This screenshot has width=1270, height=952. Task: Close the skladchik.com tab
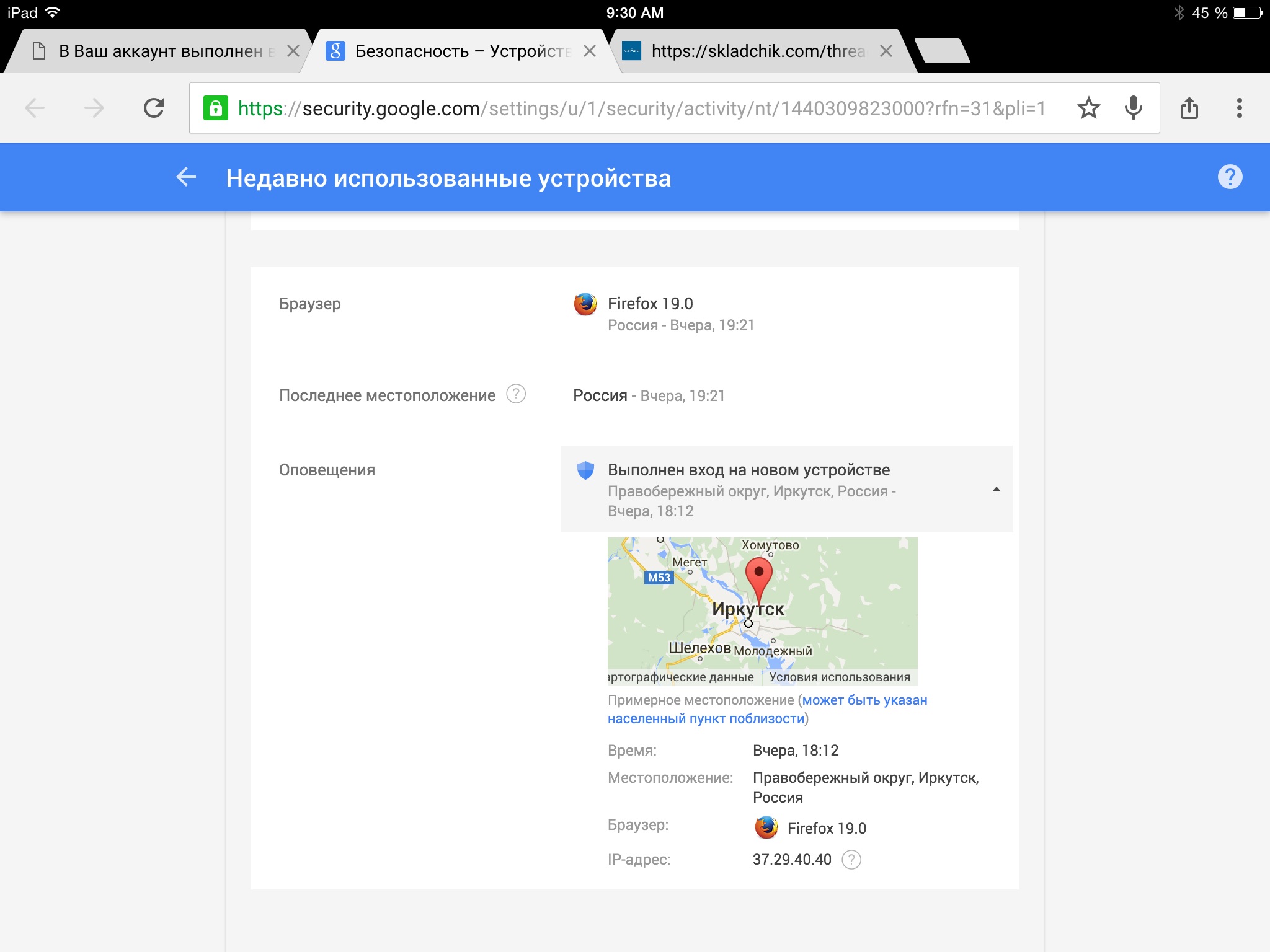pos(886,51)
